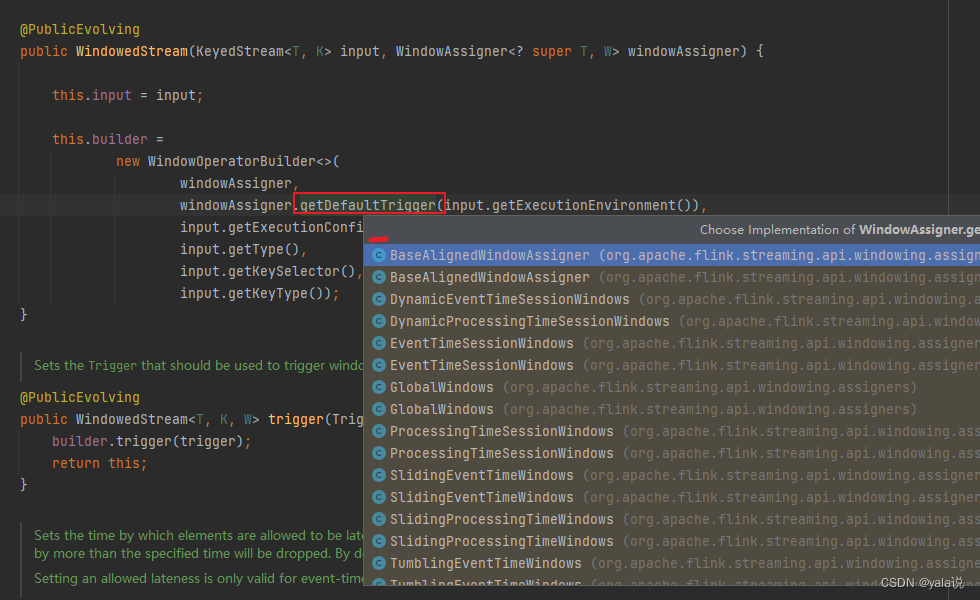
Task: Click the WindowedStream constructor name
Action: [x=132, y=51]
